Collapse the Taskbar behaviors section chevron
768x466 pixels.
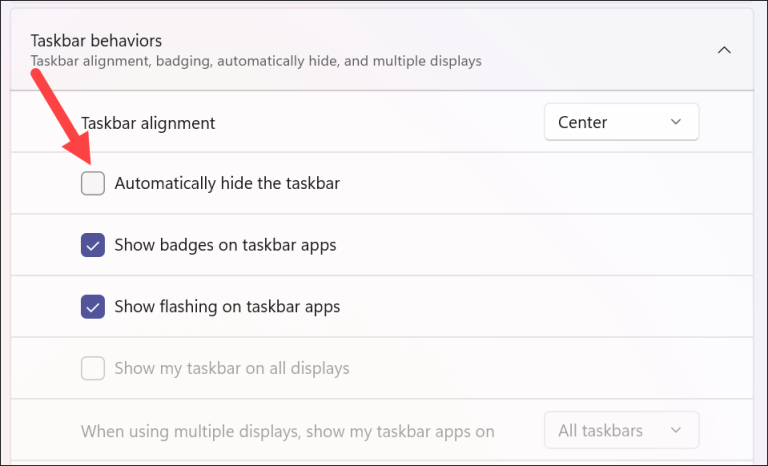click(724, 50)
